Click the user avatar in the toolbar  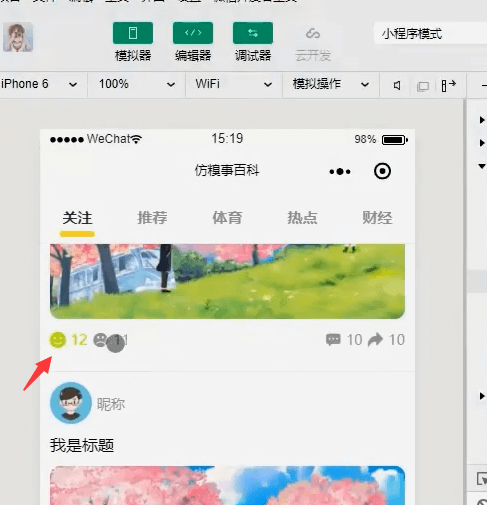pyautogui.click(x=18, y=37)
